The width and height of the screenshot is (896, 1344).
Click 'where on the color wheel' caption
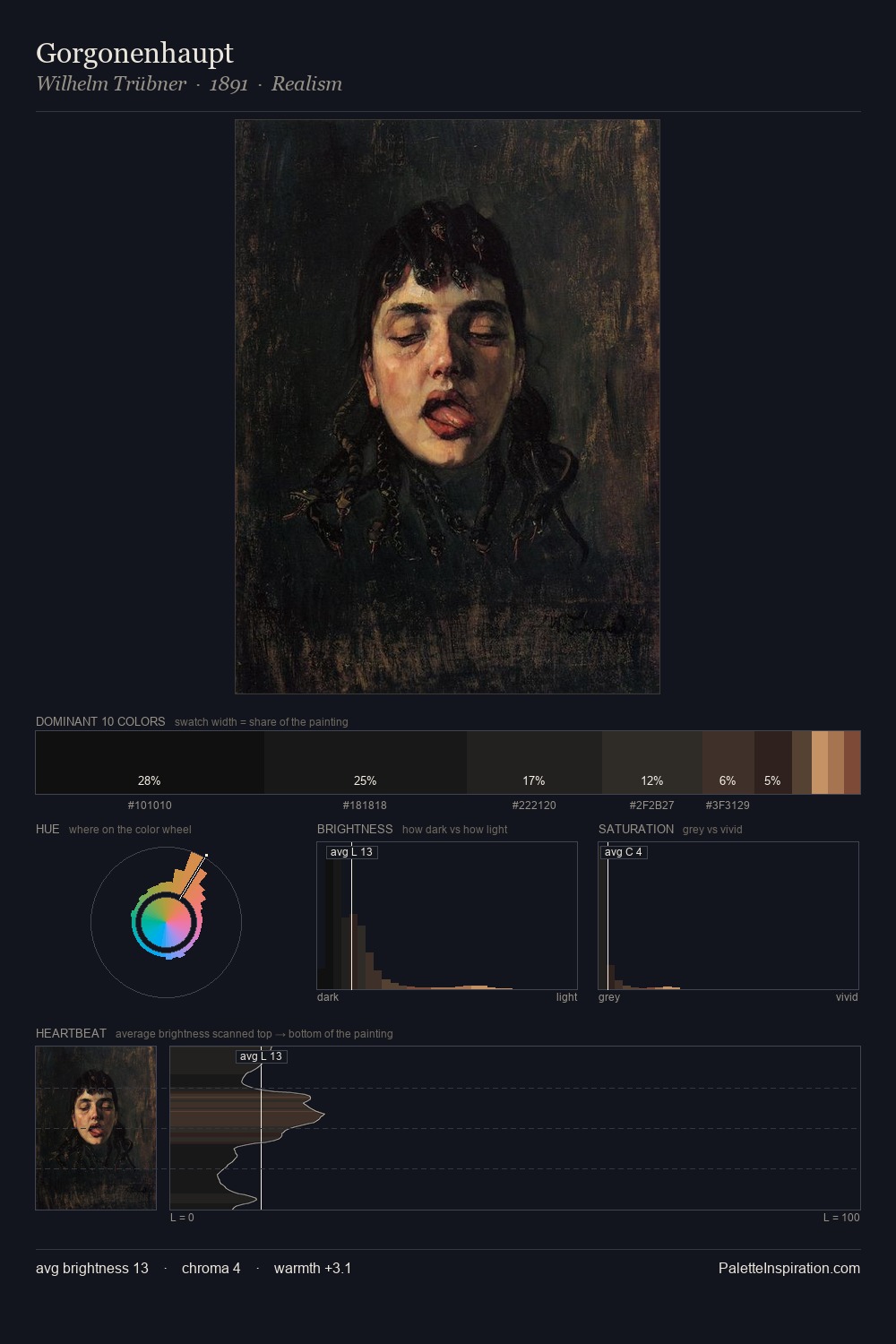130,830
